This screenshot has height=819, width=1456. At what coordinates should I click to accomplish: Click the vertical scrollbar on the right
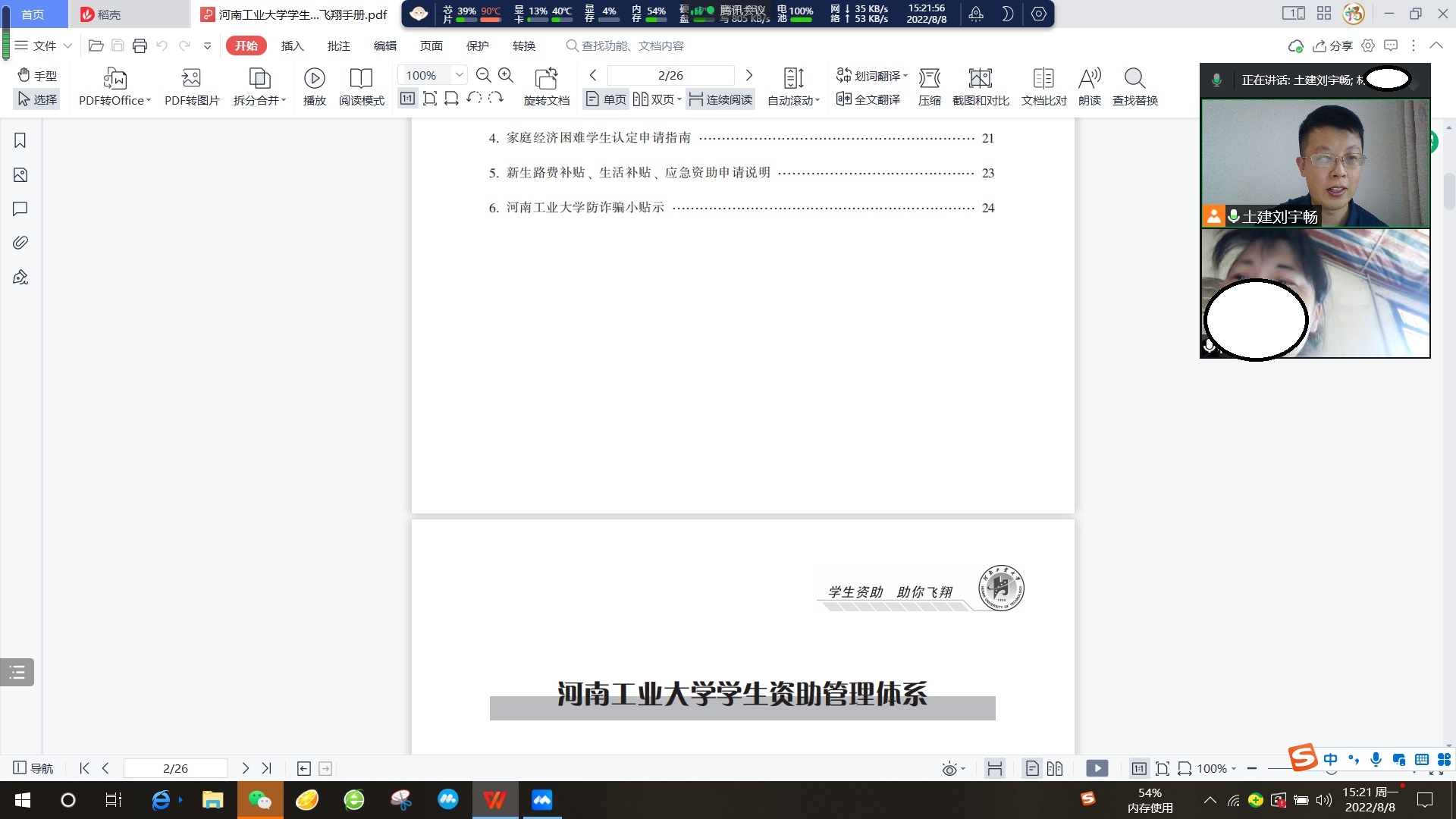pos(1448,190)
